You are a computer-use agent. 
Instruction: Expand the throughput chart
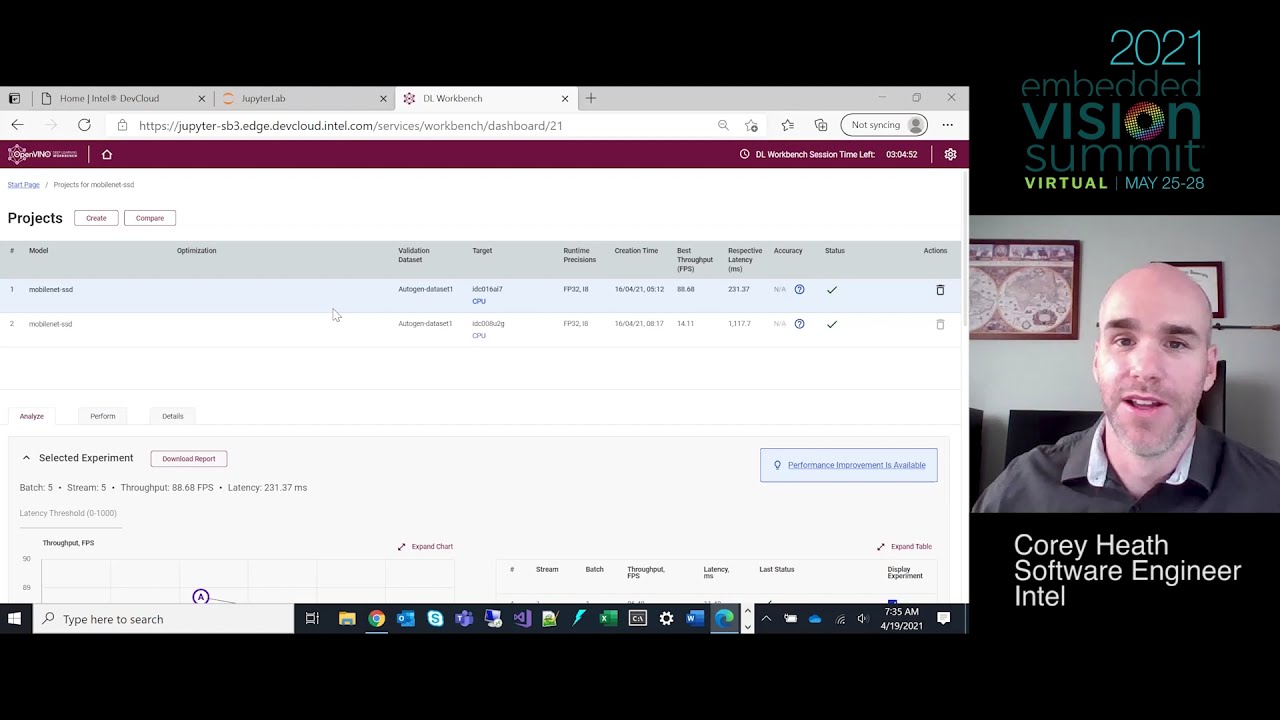[425, 547]
